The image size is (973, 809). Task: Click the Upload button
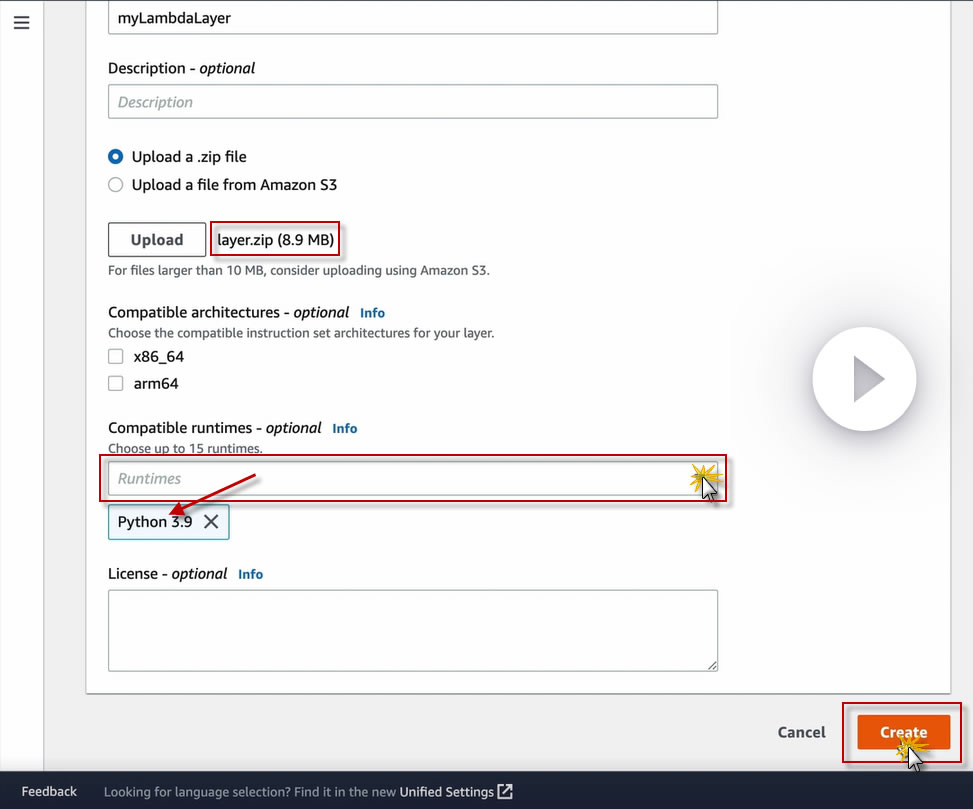[x=157, y=239]
